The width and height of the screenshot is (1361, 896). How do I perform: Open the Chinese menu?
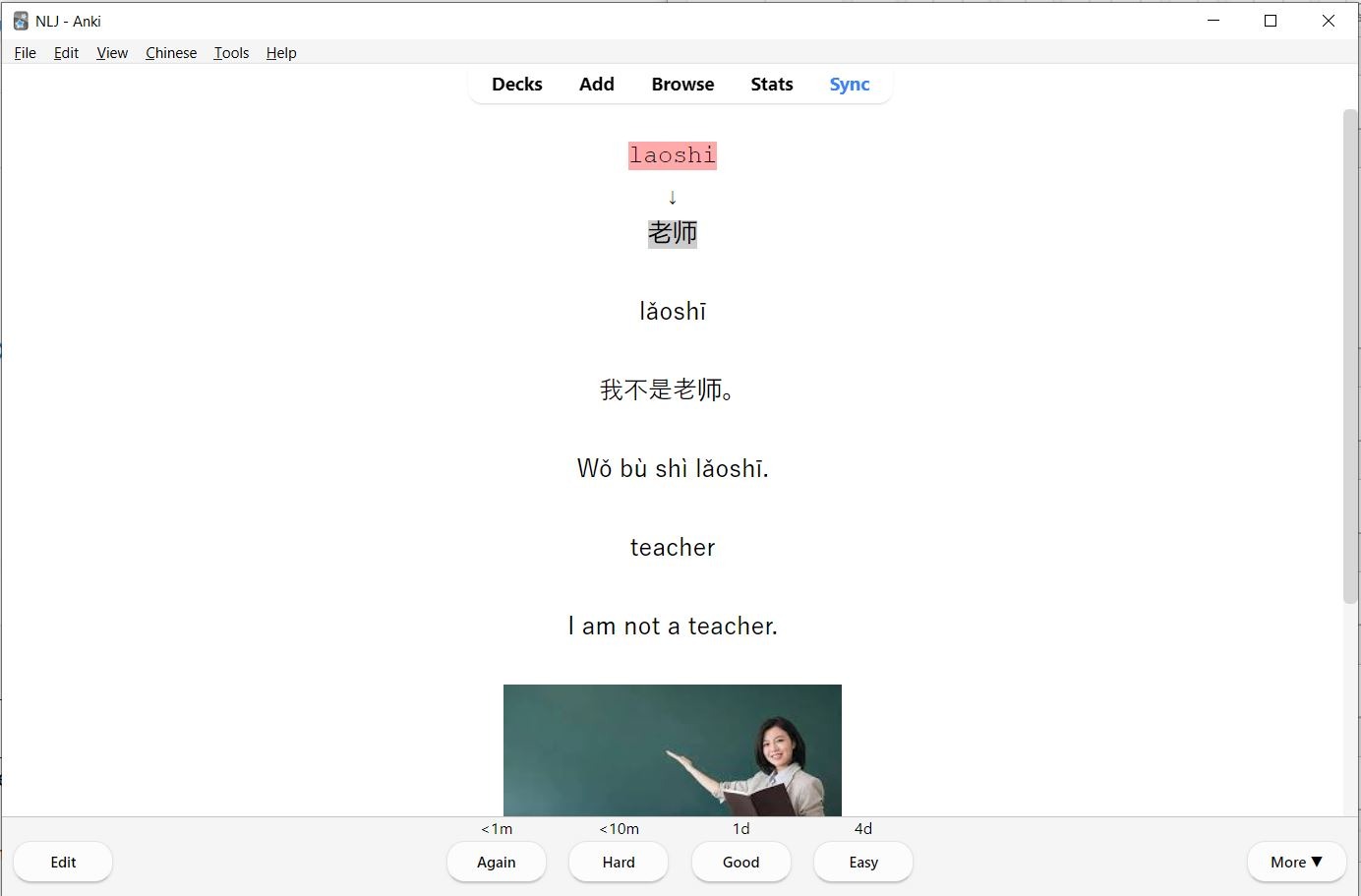click(171, 53)
